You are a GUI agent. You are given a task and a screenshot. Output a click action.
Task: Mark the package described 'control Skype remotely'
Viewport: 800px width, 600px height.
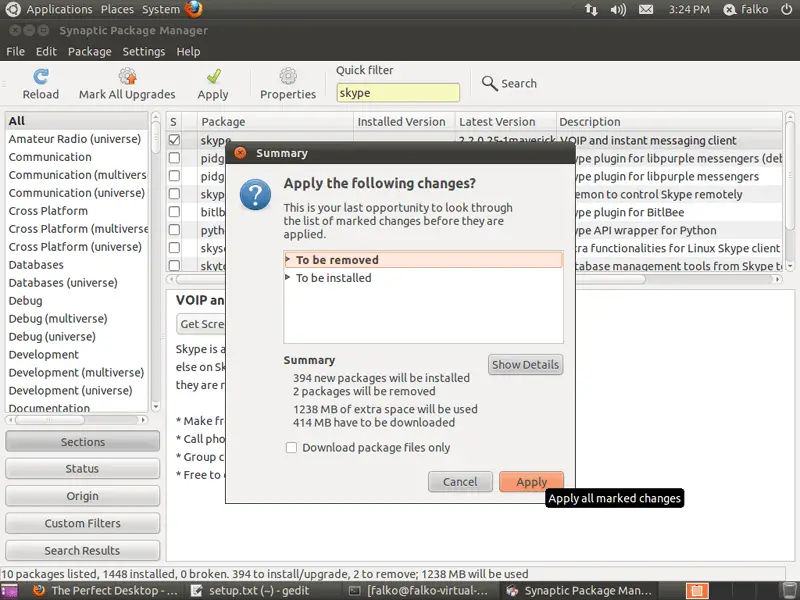(x=174, y=194)
